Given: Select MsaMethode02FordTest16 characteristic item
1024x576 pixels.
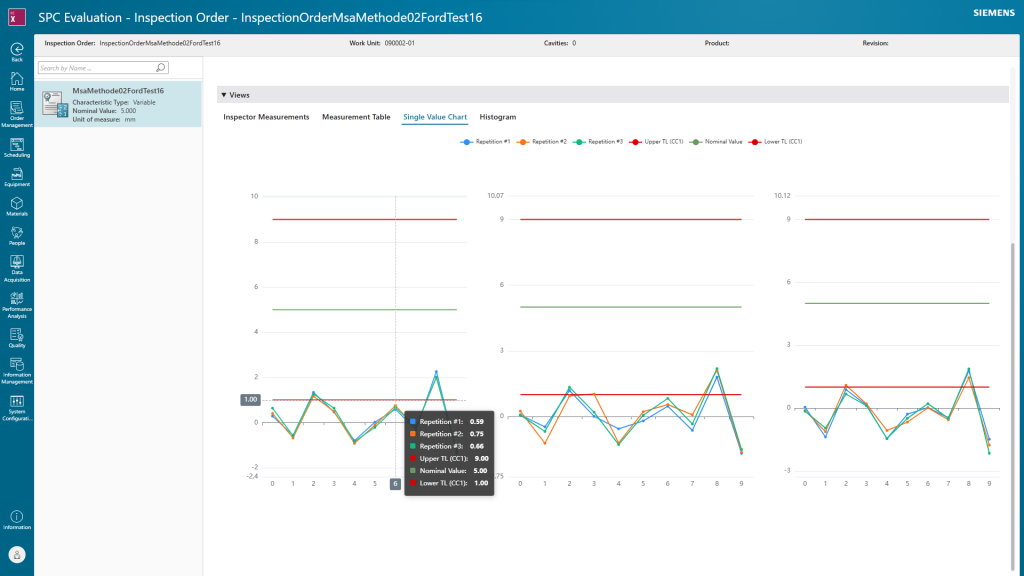Looking at the screenshot, I should tap(118, 103).
